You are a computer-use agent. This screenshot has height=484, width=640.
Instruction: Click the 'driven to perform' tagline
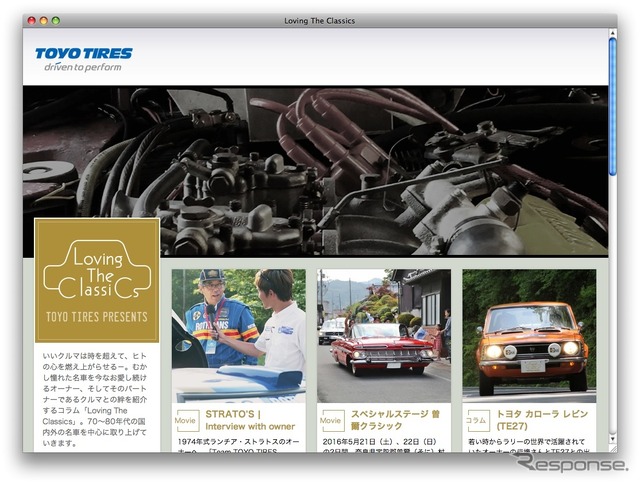83,67
